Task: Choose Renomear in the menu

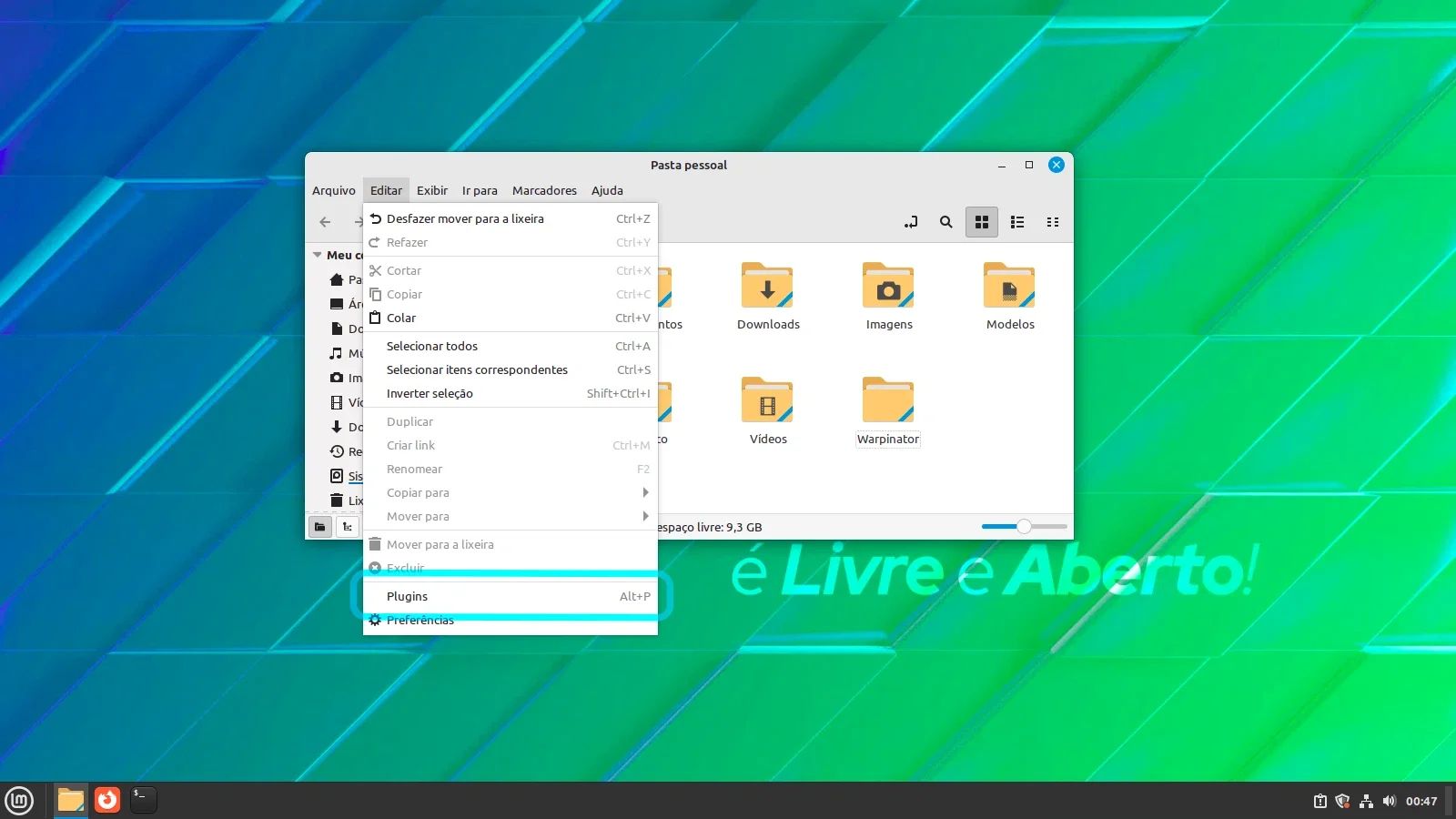Action: [x=511, y=469]
